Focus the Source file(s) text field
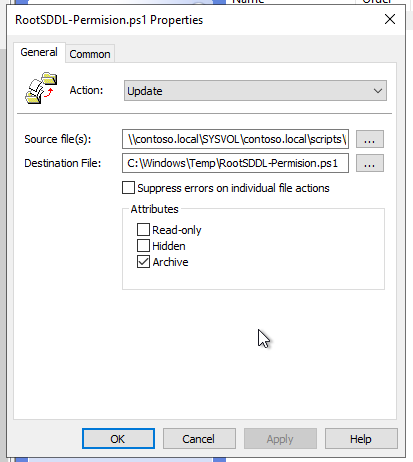 click(x=235, y=139)
